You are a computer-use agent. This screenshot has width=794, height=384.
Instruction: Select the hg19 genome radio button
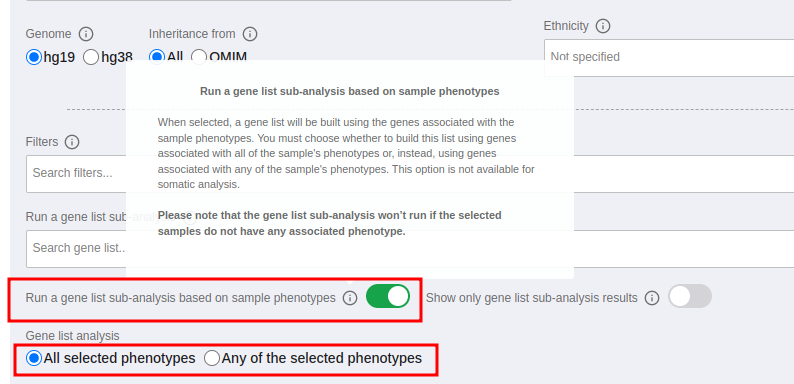pos(34,57)
